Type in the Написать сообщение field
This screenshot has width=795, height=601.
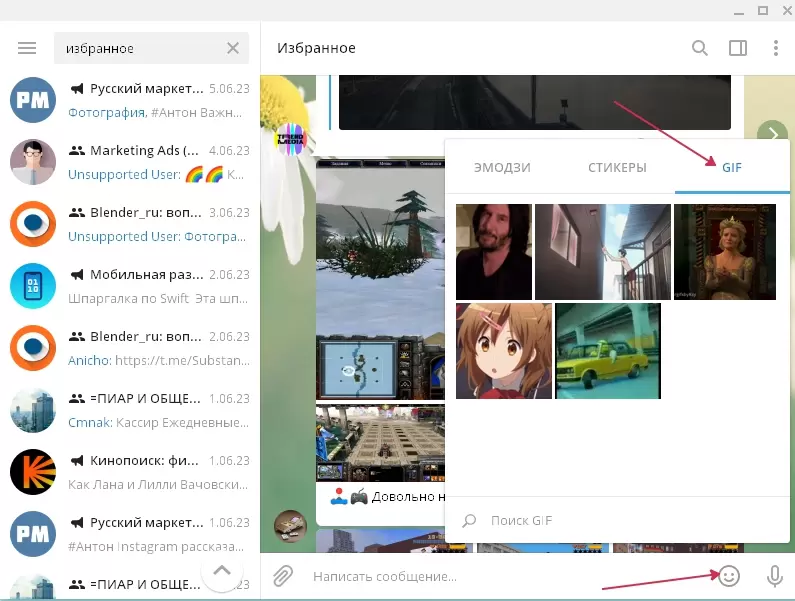[500, 576]
